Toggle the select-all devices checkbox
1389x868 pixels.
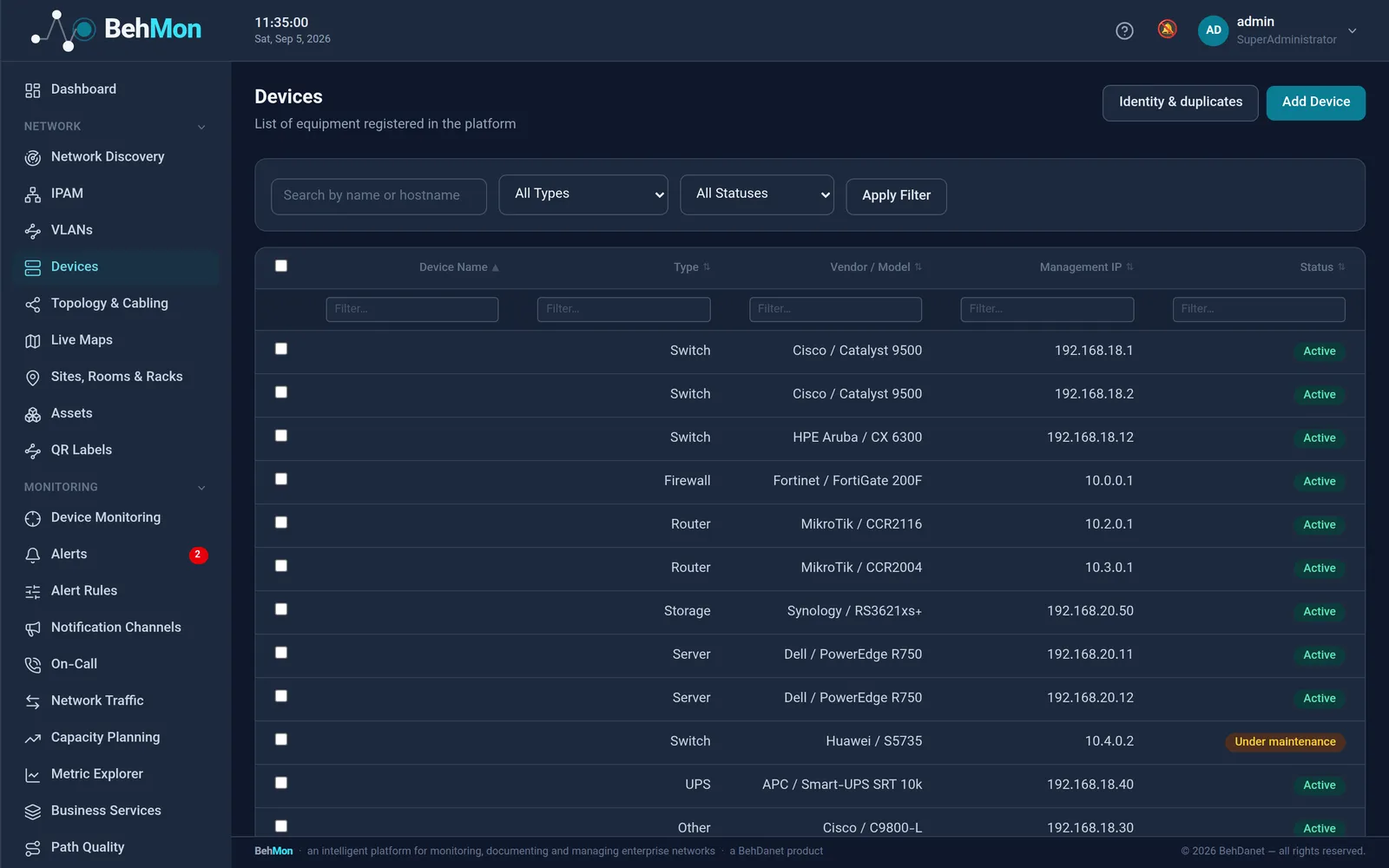(281, 266)
